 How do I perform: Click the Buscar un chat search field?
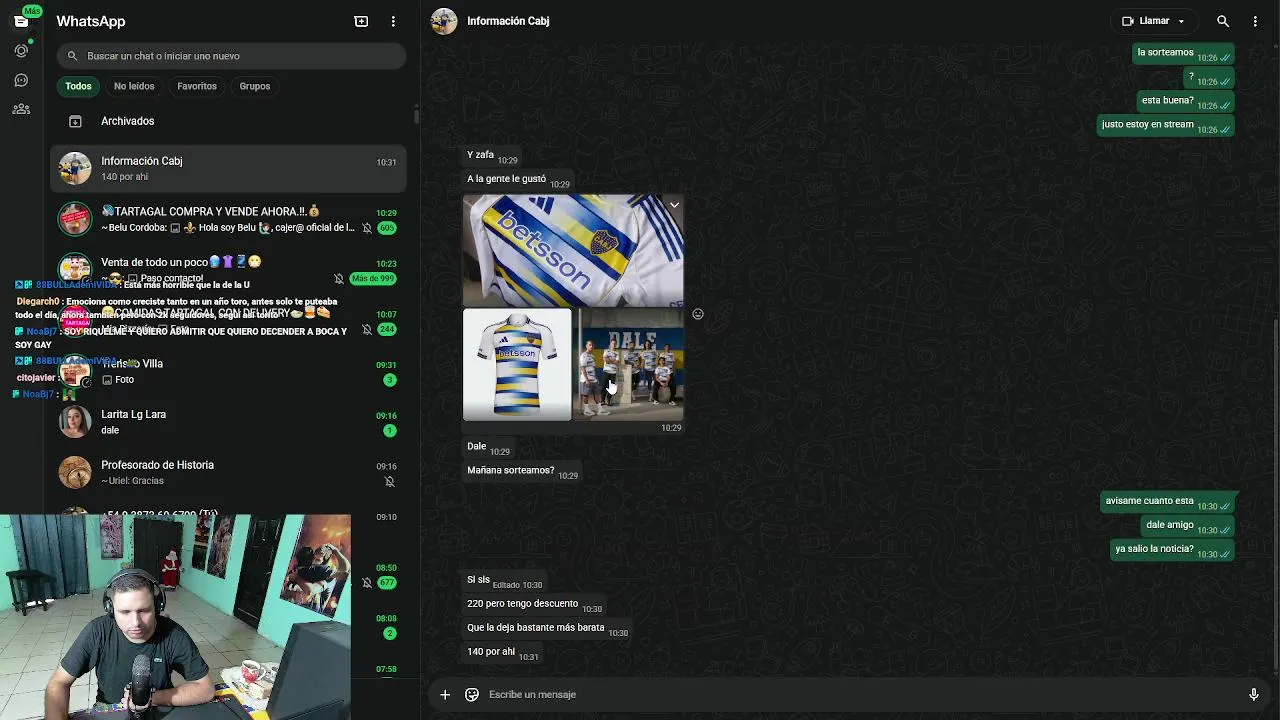(231, 56)
